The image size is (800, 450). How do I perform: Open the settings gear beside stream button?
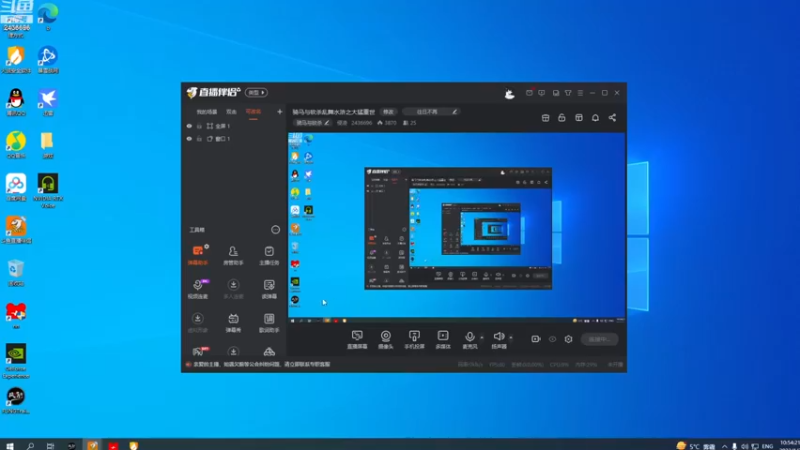pyautogui.click(x=568, y=339)
